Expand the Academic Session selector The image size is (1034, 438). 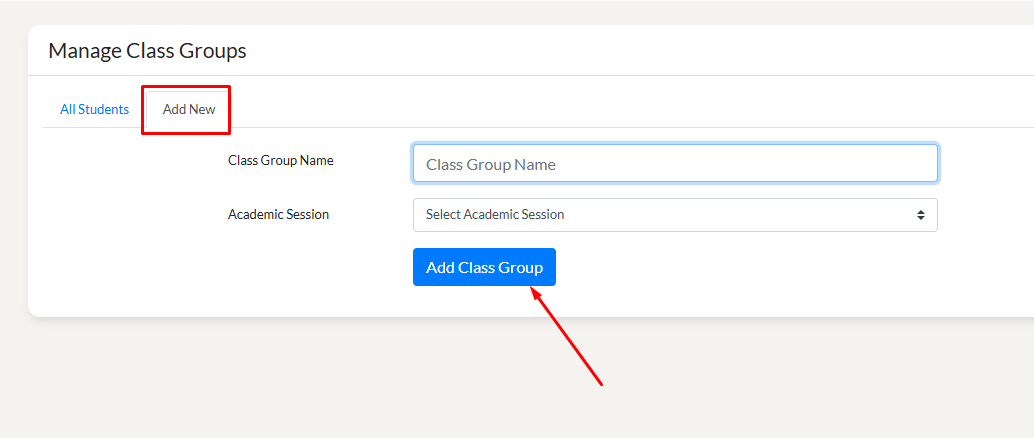675,215
